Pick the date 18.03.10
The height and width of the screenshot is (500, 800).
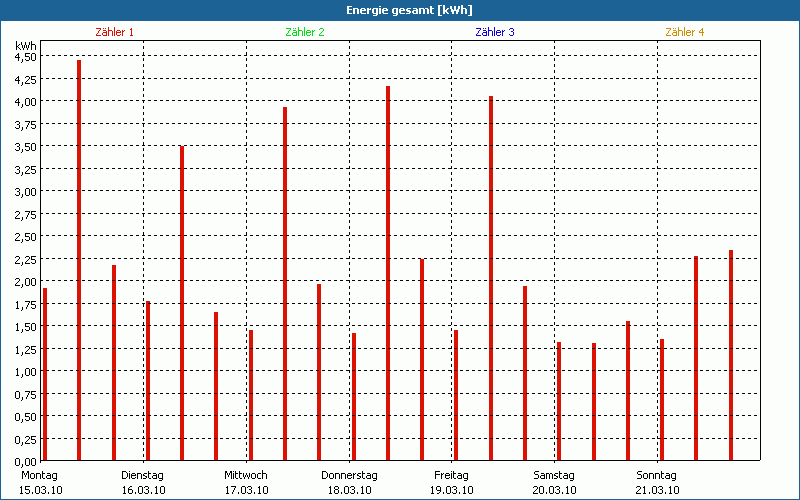[x=349, y=491]
